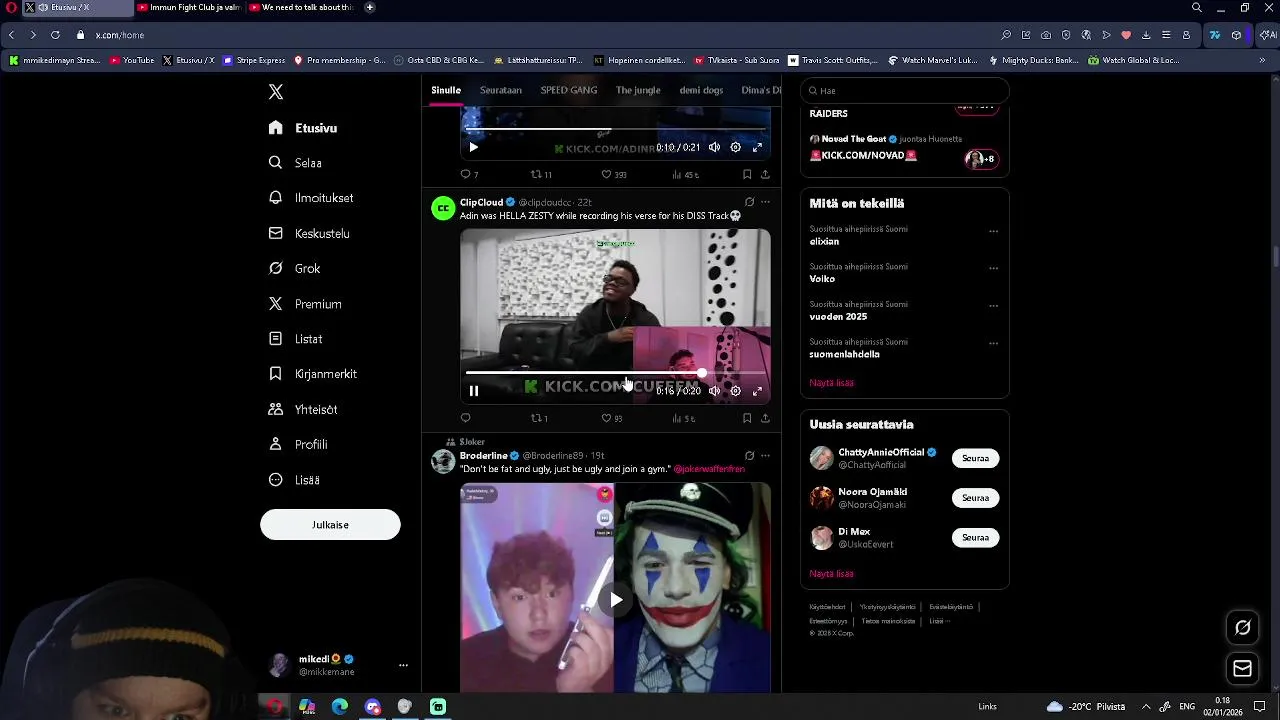Play the top Kick Adin video

(474, 147)
